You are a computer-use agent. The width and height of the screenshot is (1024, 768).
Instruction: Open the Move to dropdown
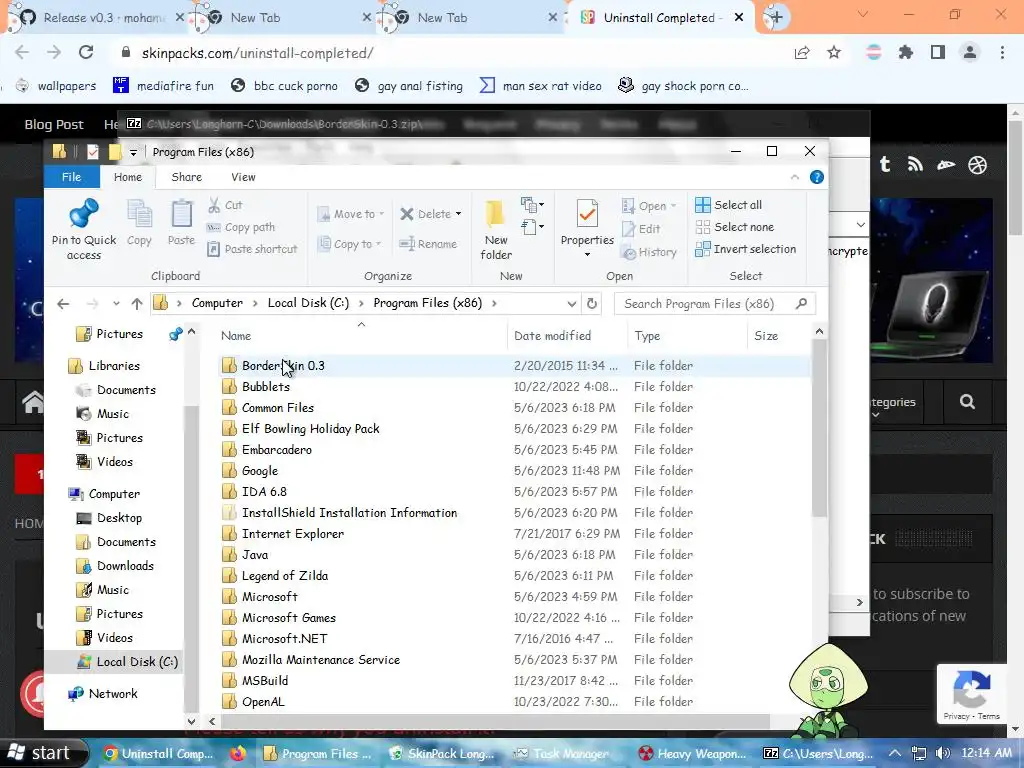351,214
